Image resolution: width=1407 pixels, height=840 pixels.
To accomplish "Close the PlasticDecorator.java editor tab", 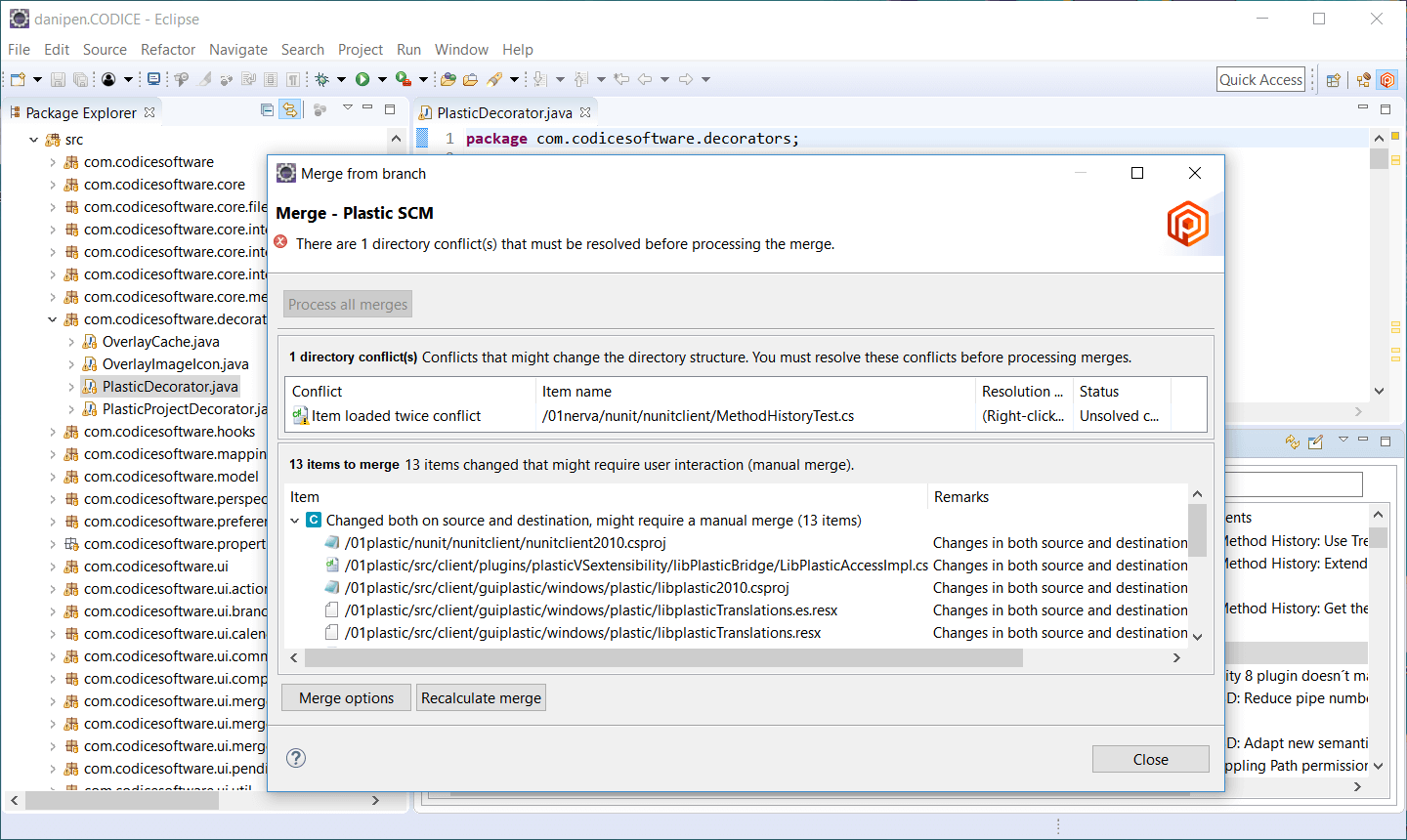I will point(585,112).
